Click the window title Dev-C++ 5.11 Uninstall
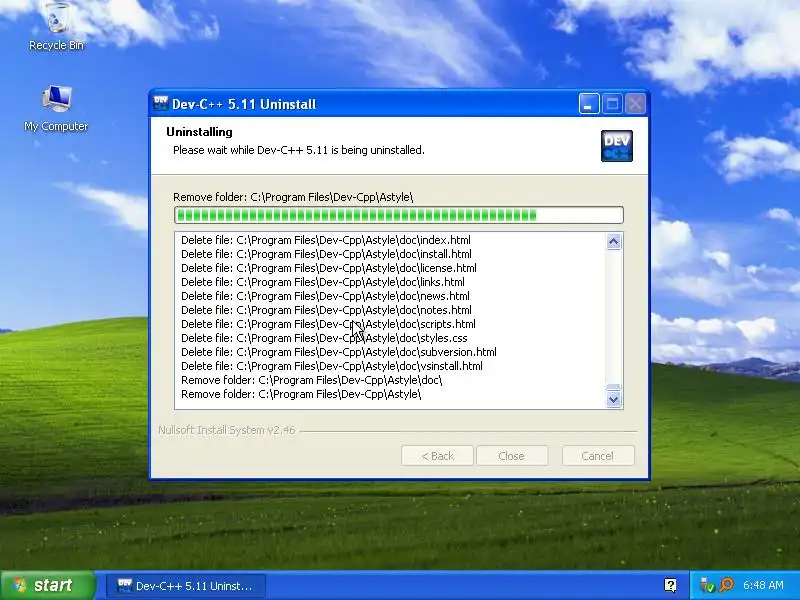This screenshot has height=600, width=800. (244, 104)
